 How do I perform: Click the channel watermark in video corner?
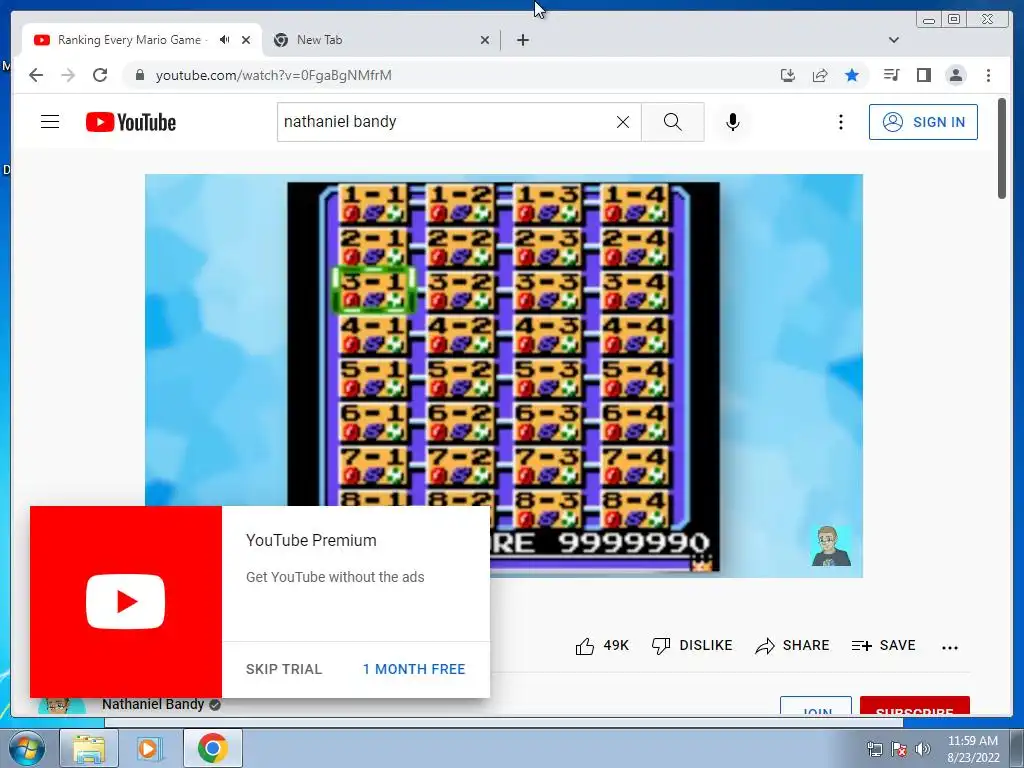831,545
